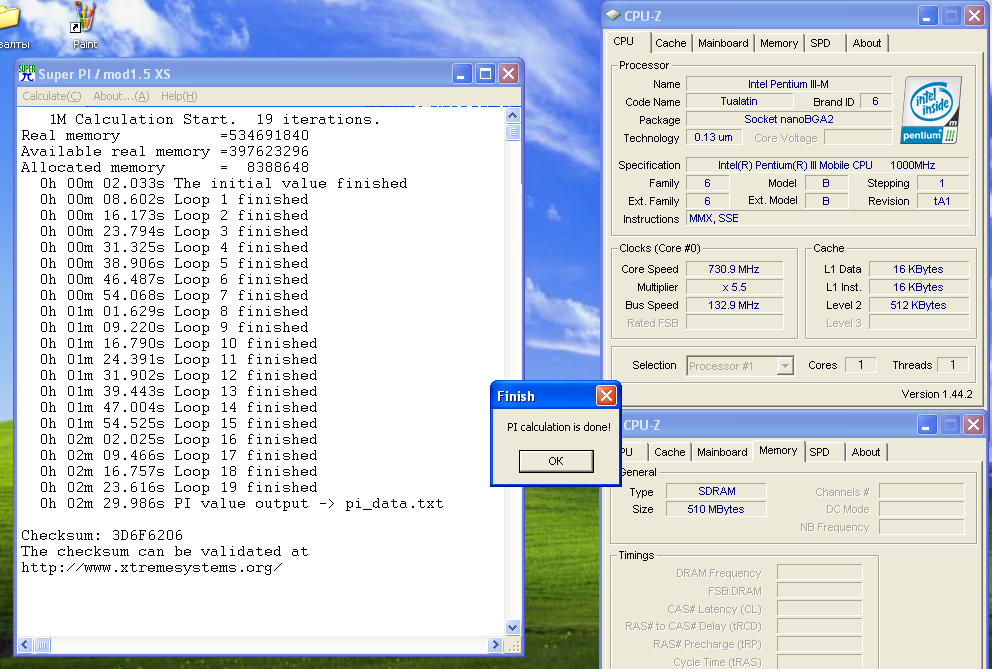This screenshot has height=669, width=992.
Task: Open the Processor #1 selection dropdown
Action: tap(785, 366)
